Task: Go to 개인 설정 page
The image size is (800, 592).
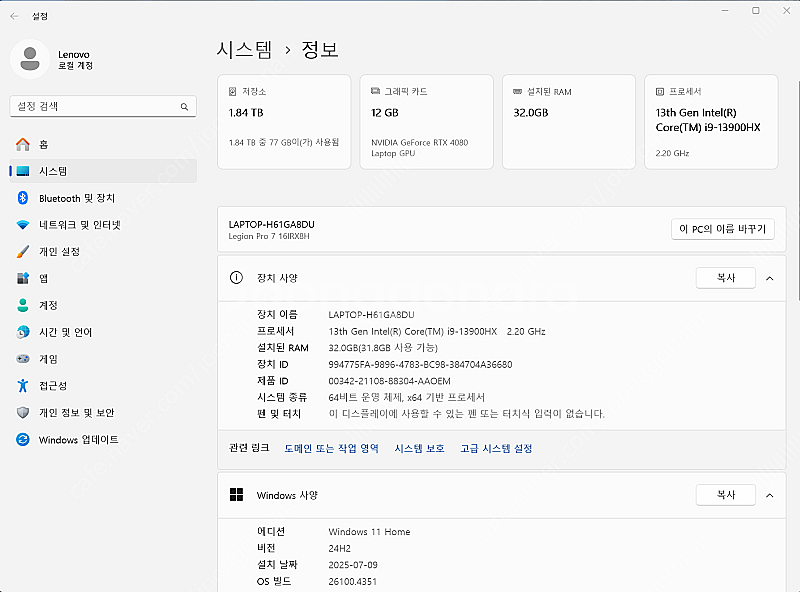Action: pyautogui.click(x=103, y=252)
